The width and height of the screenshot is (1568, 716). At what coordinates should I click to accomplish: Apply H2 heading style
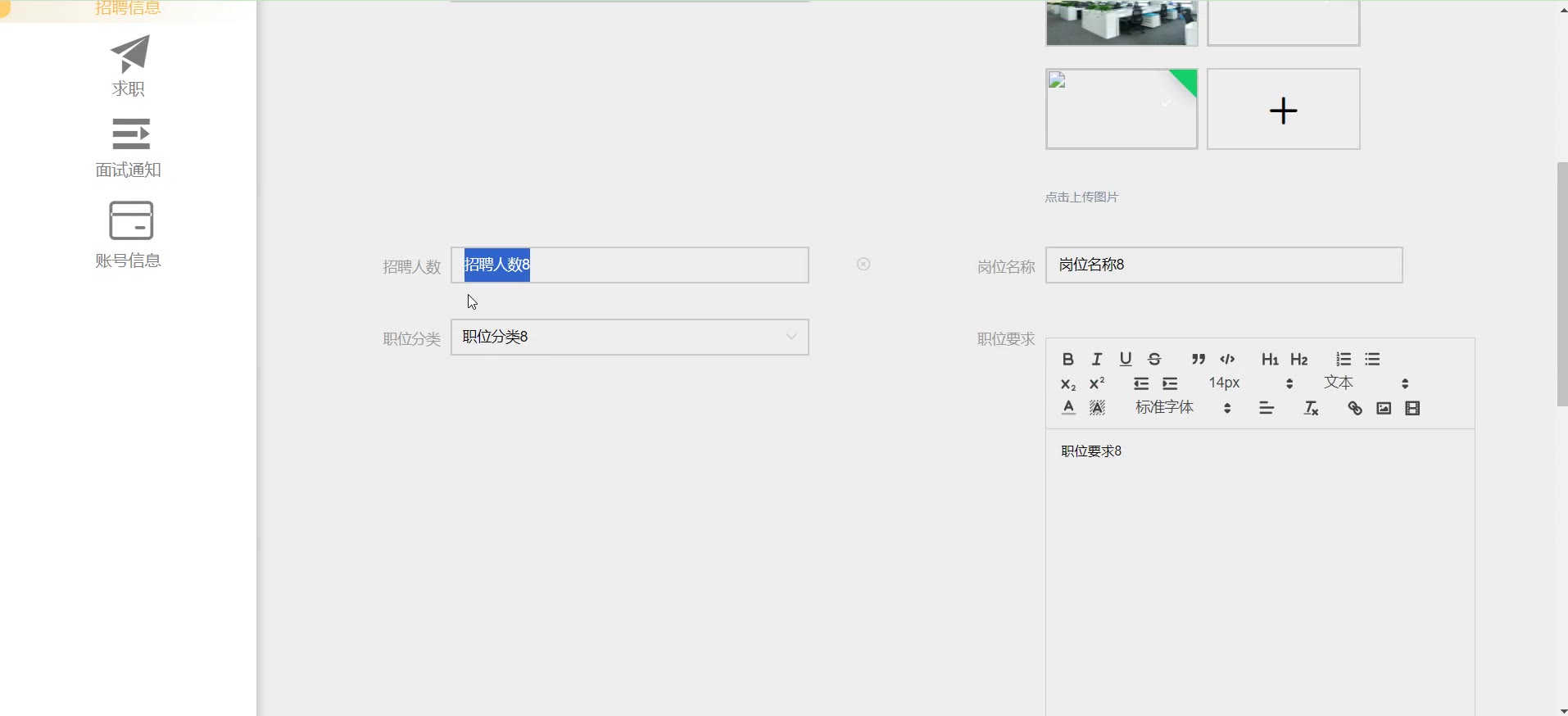(x=1298, y=359)
